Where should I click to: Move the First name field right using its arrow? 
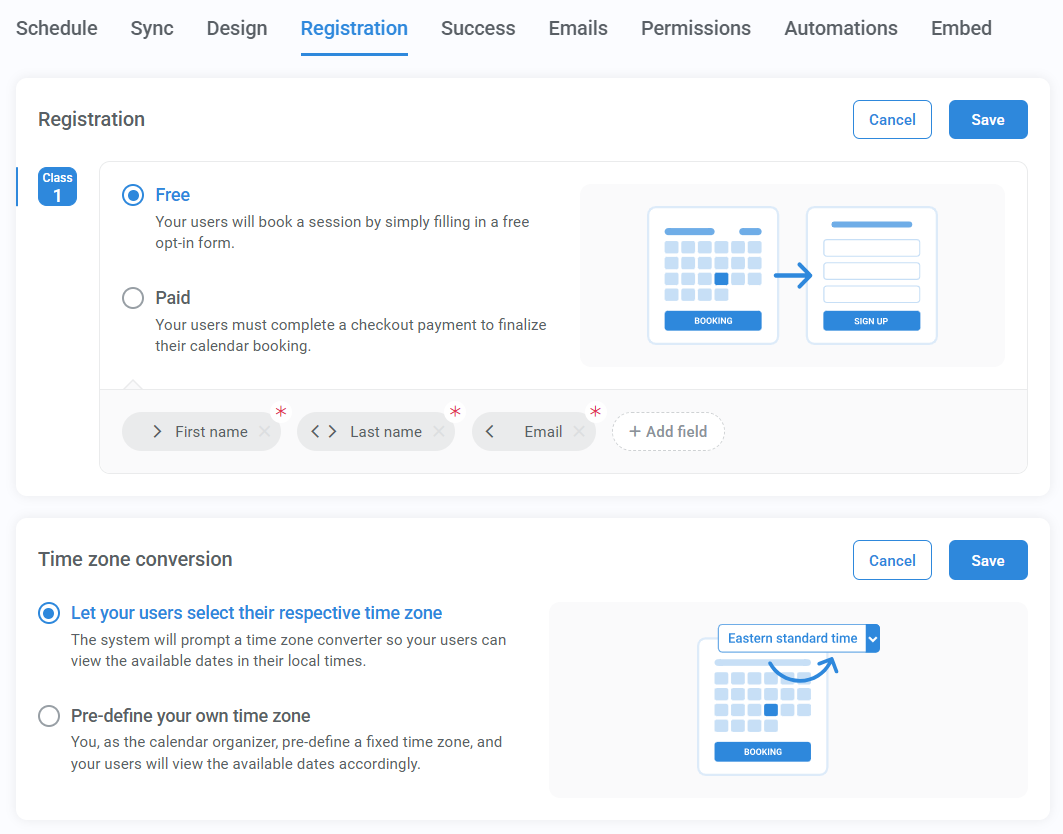157,431
